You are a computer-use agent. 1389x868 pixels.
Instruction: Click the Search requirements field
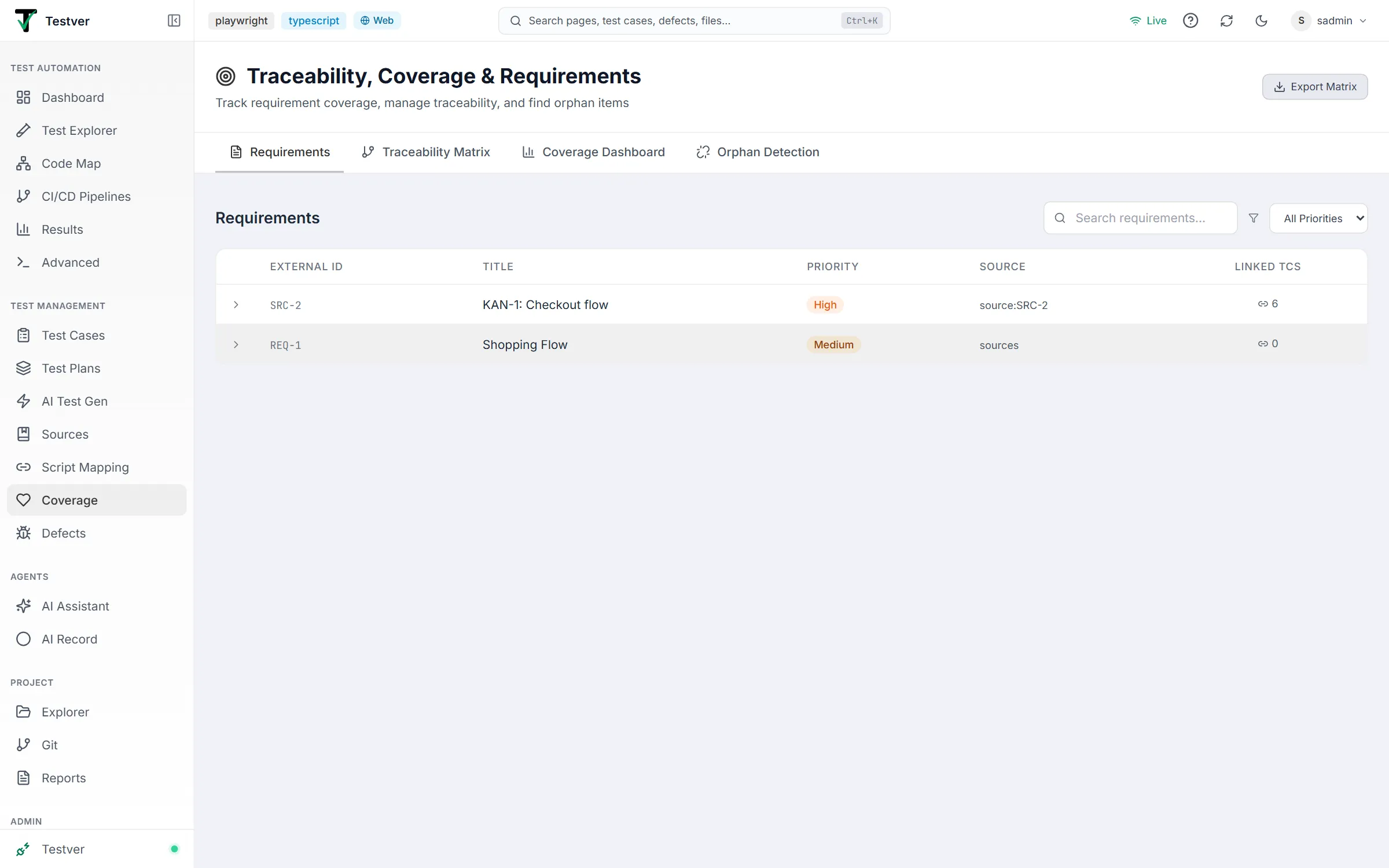1140,218
